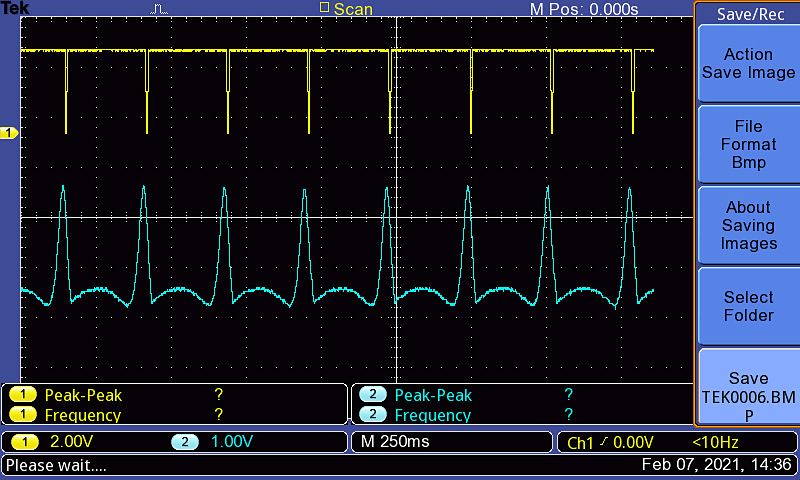Select channel 2 Peak-Peak measurement badge

372,395
